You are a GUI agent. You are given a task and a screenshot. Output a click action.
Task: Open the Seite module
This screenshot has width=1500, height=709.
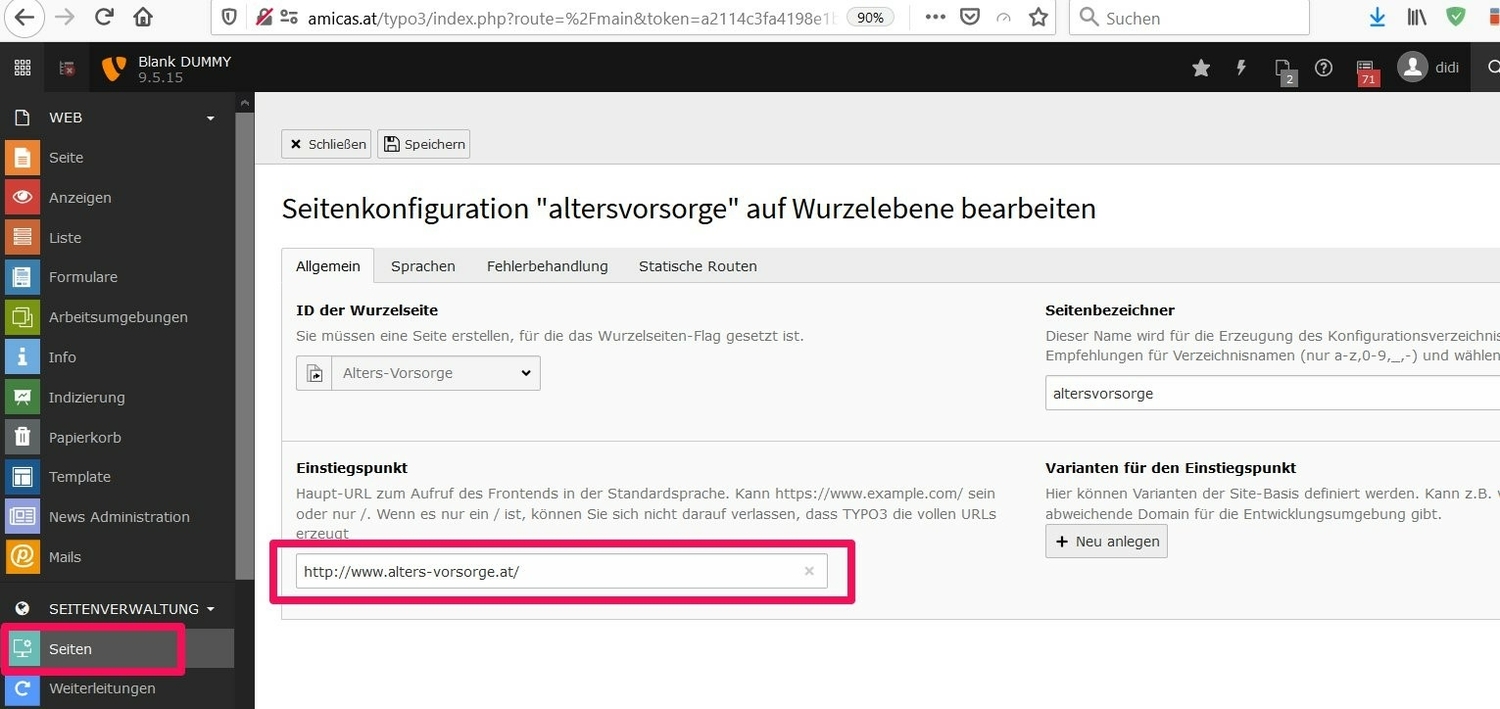(x=117, y=158)
